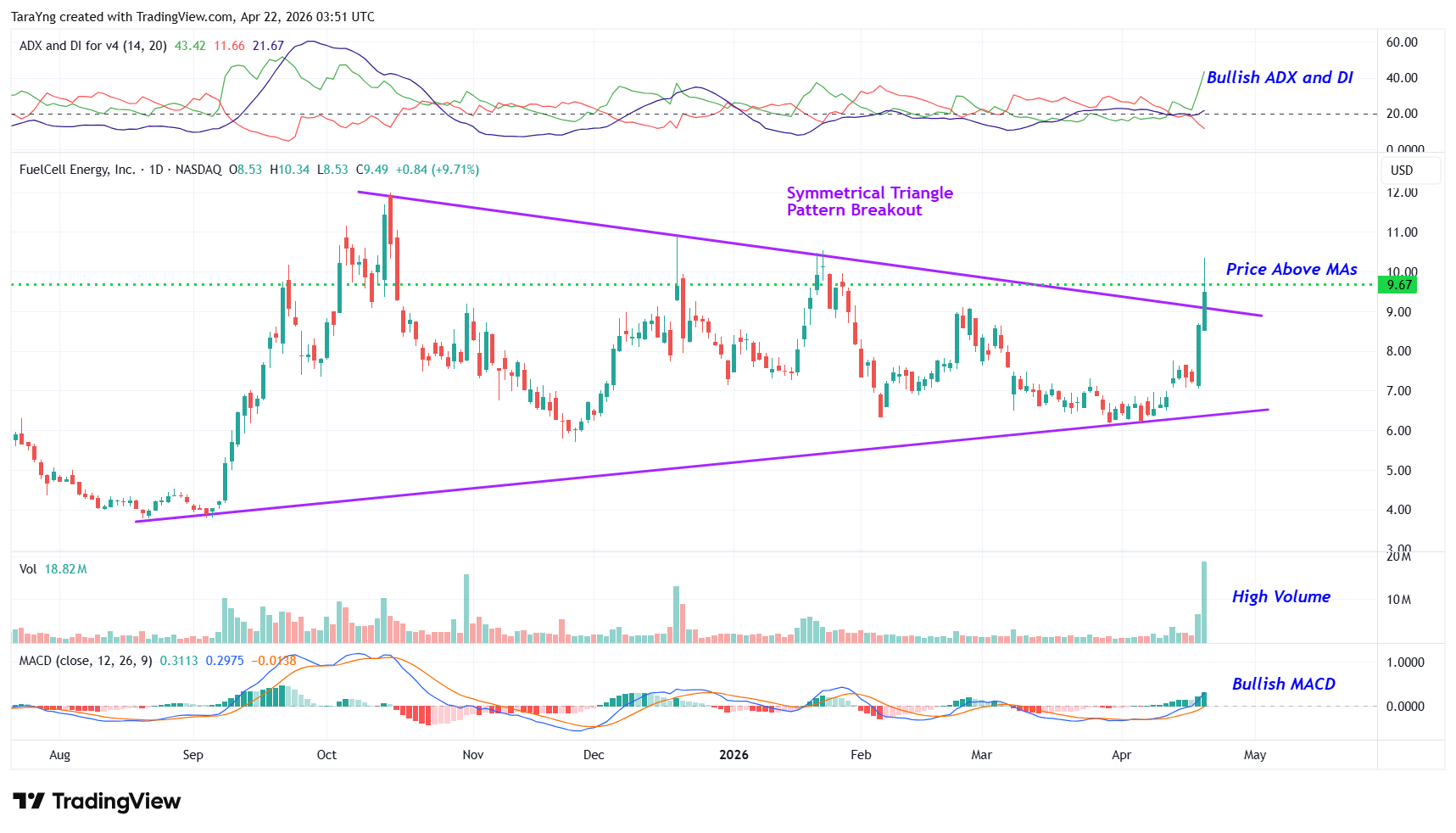Click the MACD (close, 12, 26, 9) legend
1456x833 pixels.
pyautogui.click(x=86, y=661)
